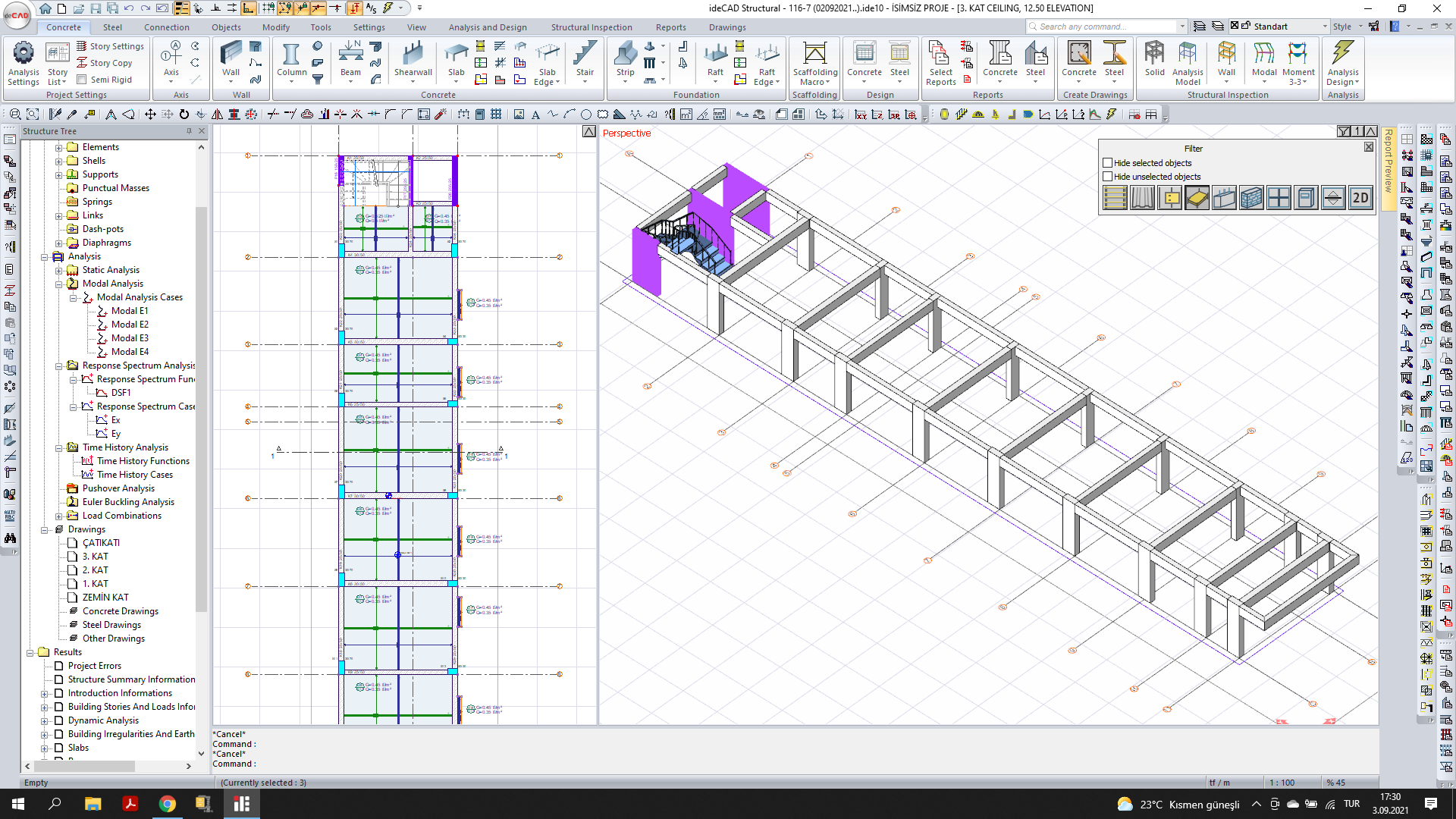Open the Modify tab

pos(276,27)
